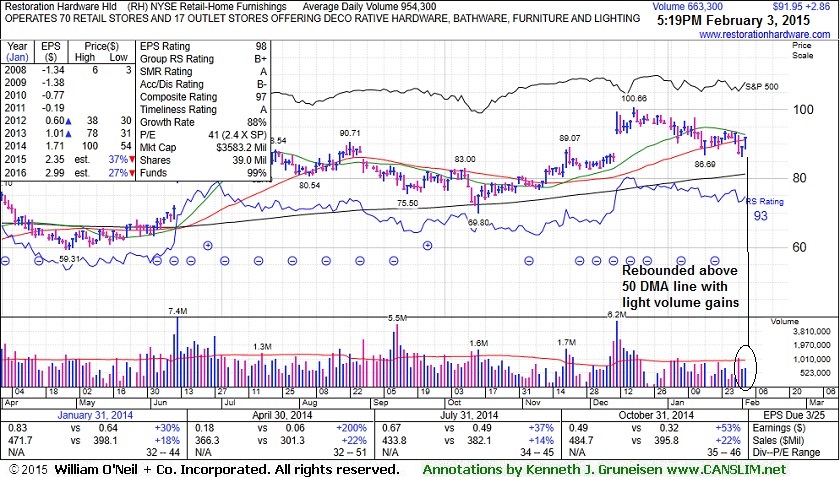The image size is (840, 477).
Task: Click the "5.5M" volume spike label
Action: coord(397,318)
